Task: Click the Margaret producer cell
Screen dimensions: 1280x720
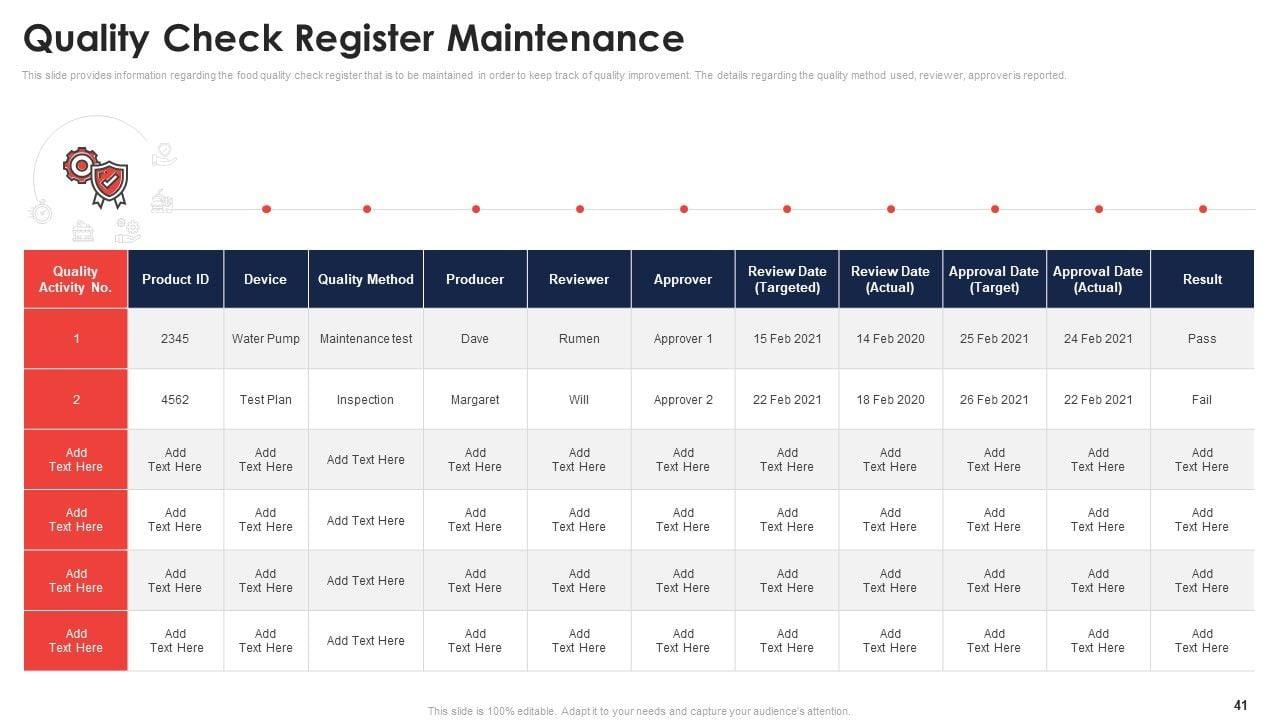Action: [475, 399]
